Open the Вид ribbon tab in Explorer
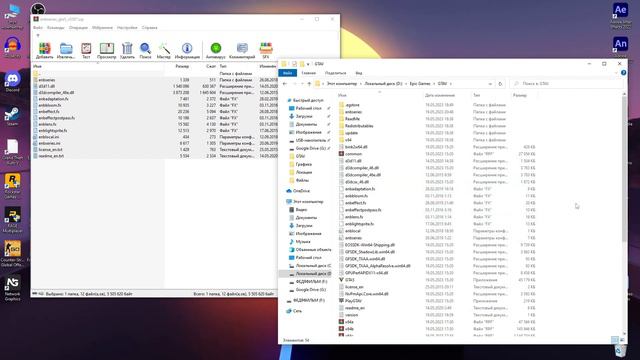Screen dimensions: 640x360 [x=359, y=73]
